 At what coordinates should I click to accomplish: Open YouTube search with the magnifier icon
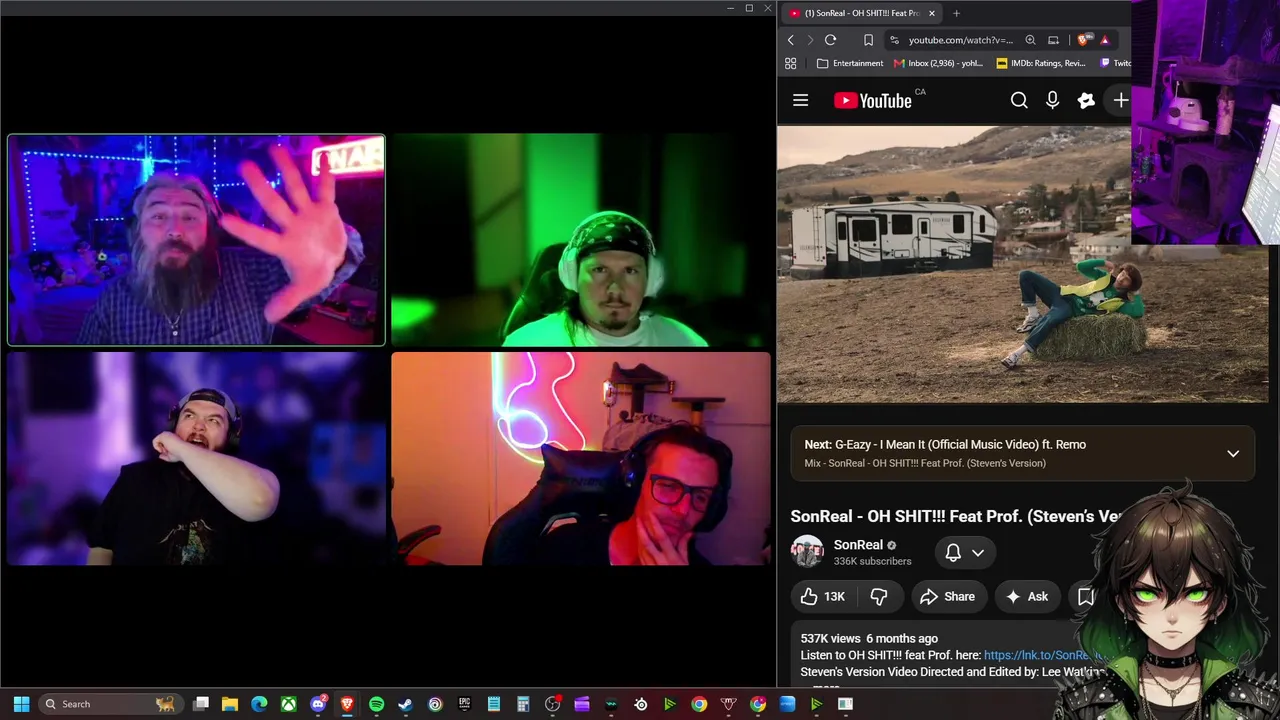[1019, 100]
